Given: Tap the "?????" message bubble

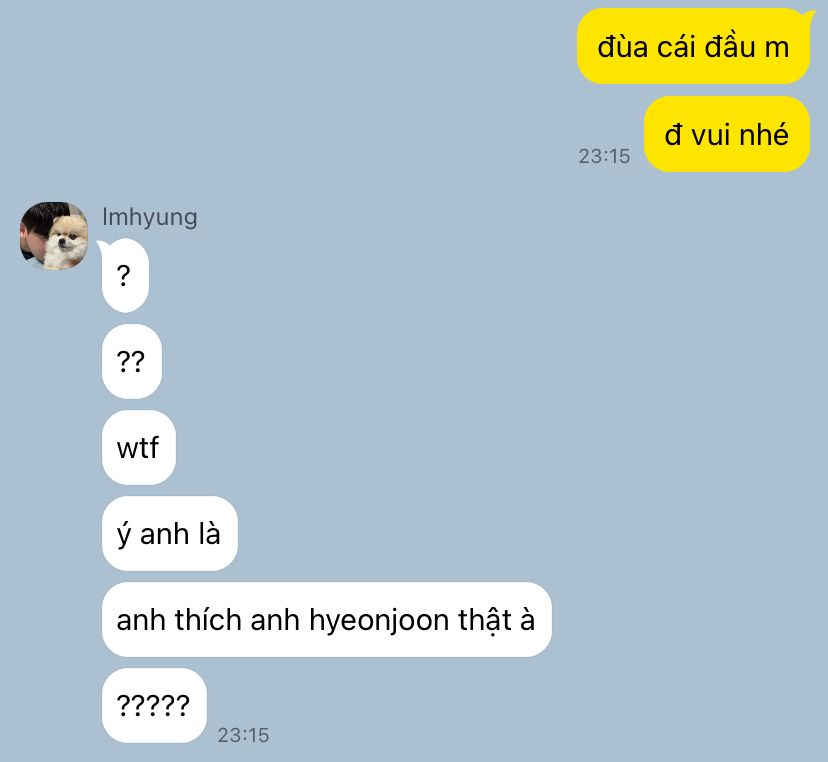Looking at the screenshot, I should pos(154,705).
